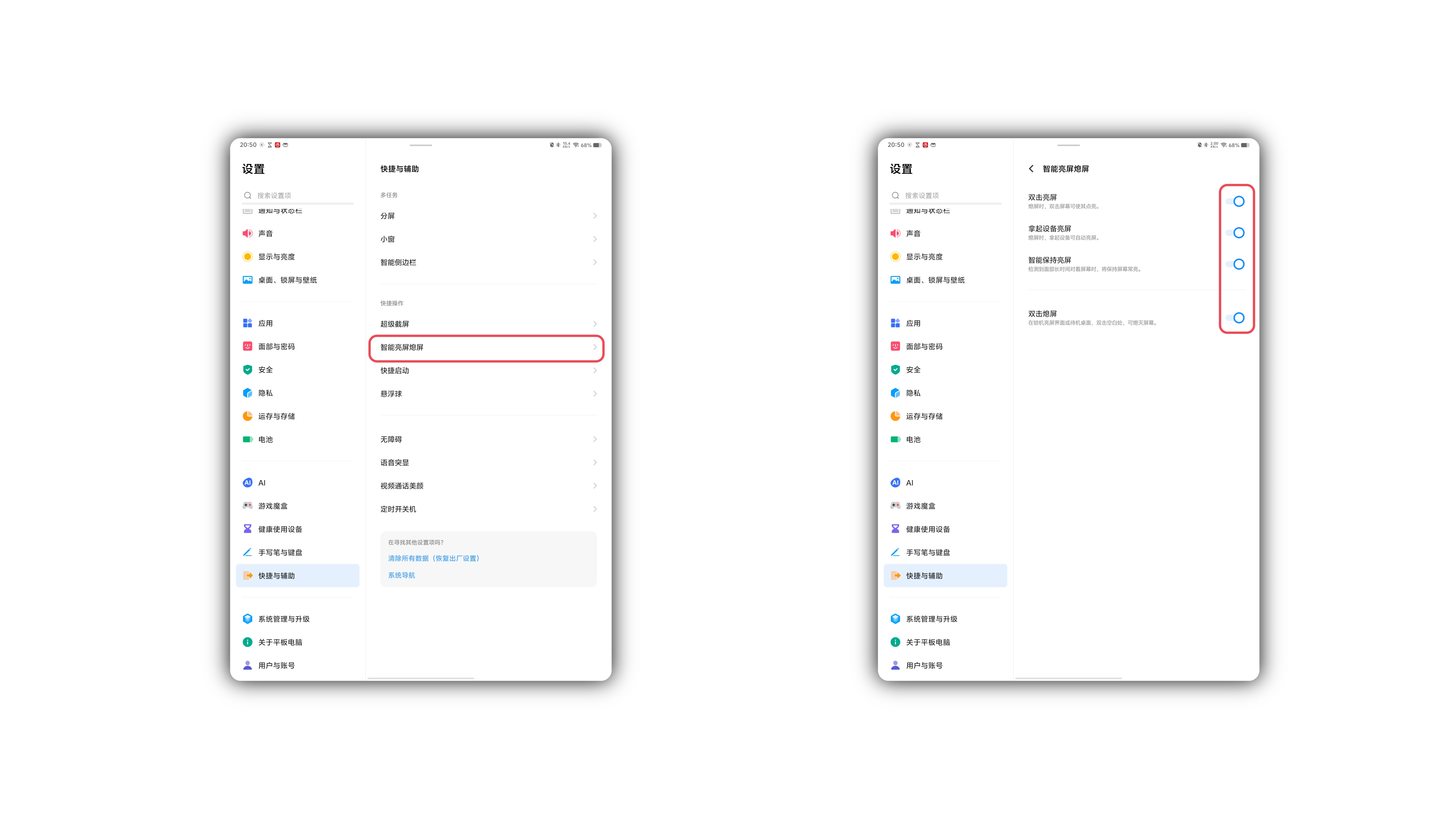
Task: Click the 安全 shield icon in right tablet
Action: pyautogui.click(x=895, y=370)
